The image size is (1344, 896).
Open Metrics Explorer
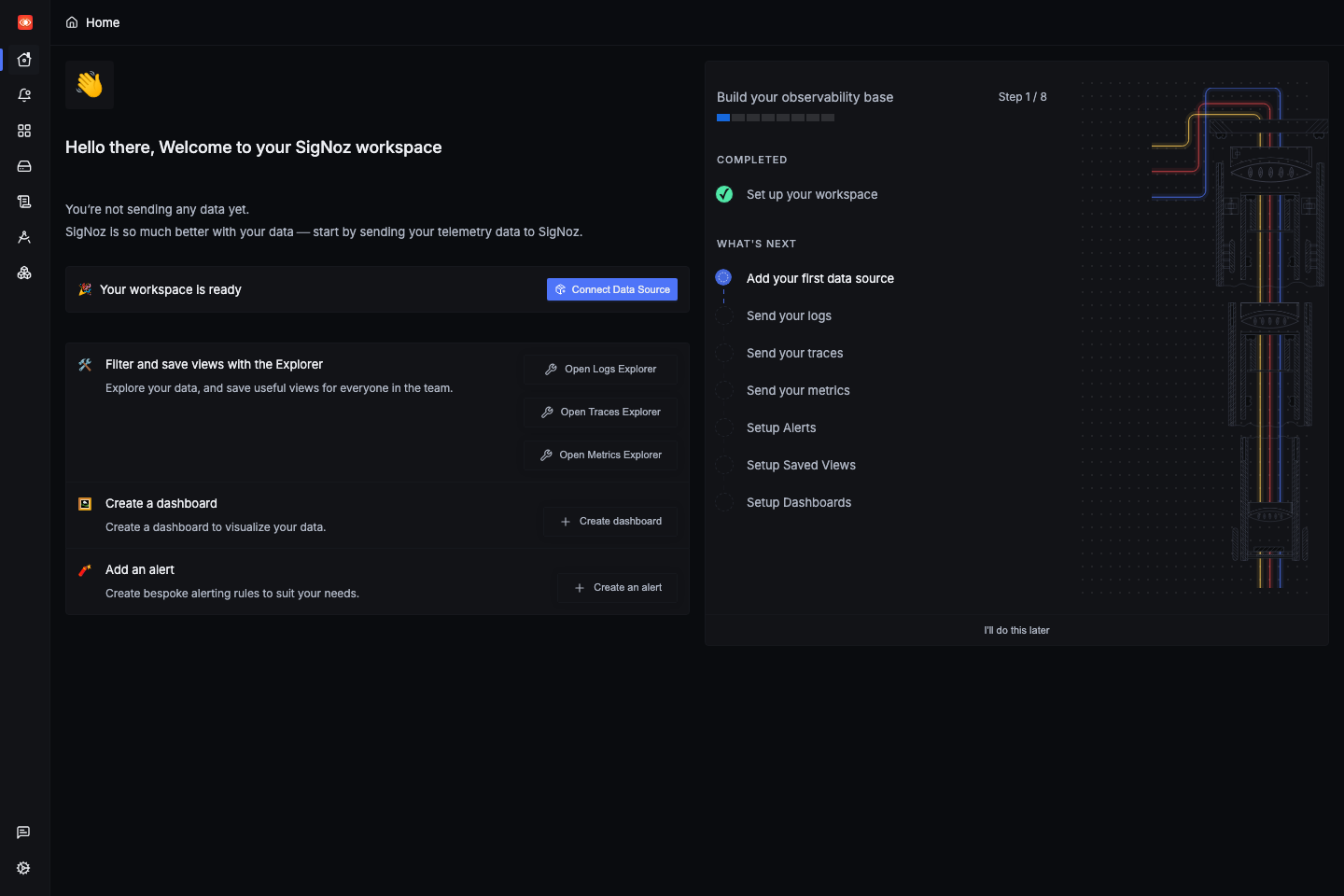pyautogui.click(x=600, y=455)
